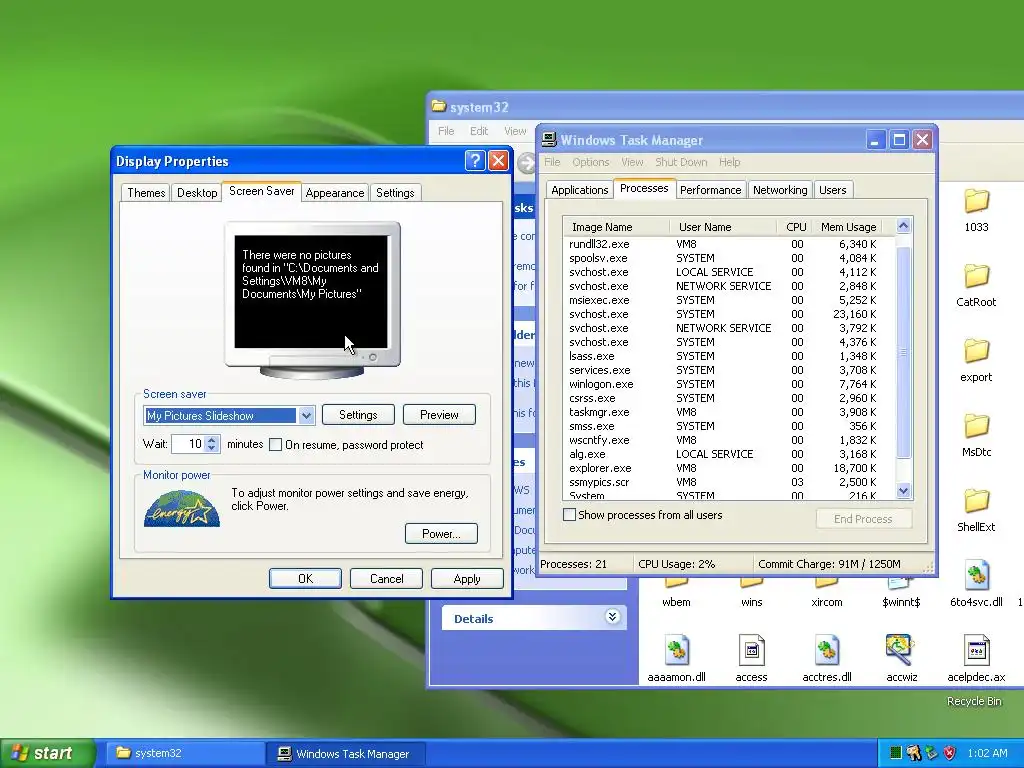Image resolution: width=1024 pixels, height=768 pixels.
Task: Open the export folder icon
Action: 976,351
